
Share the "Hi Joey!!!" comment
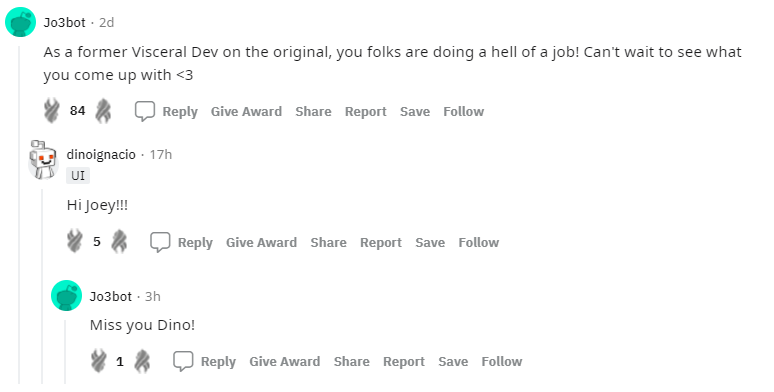click(x=328, y=242)
